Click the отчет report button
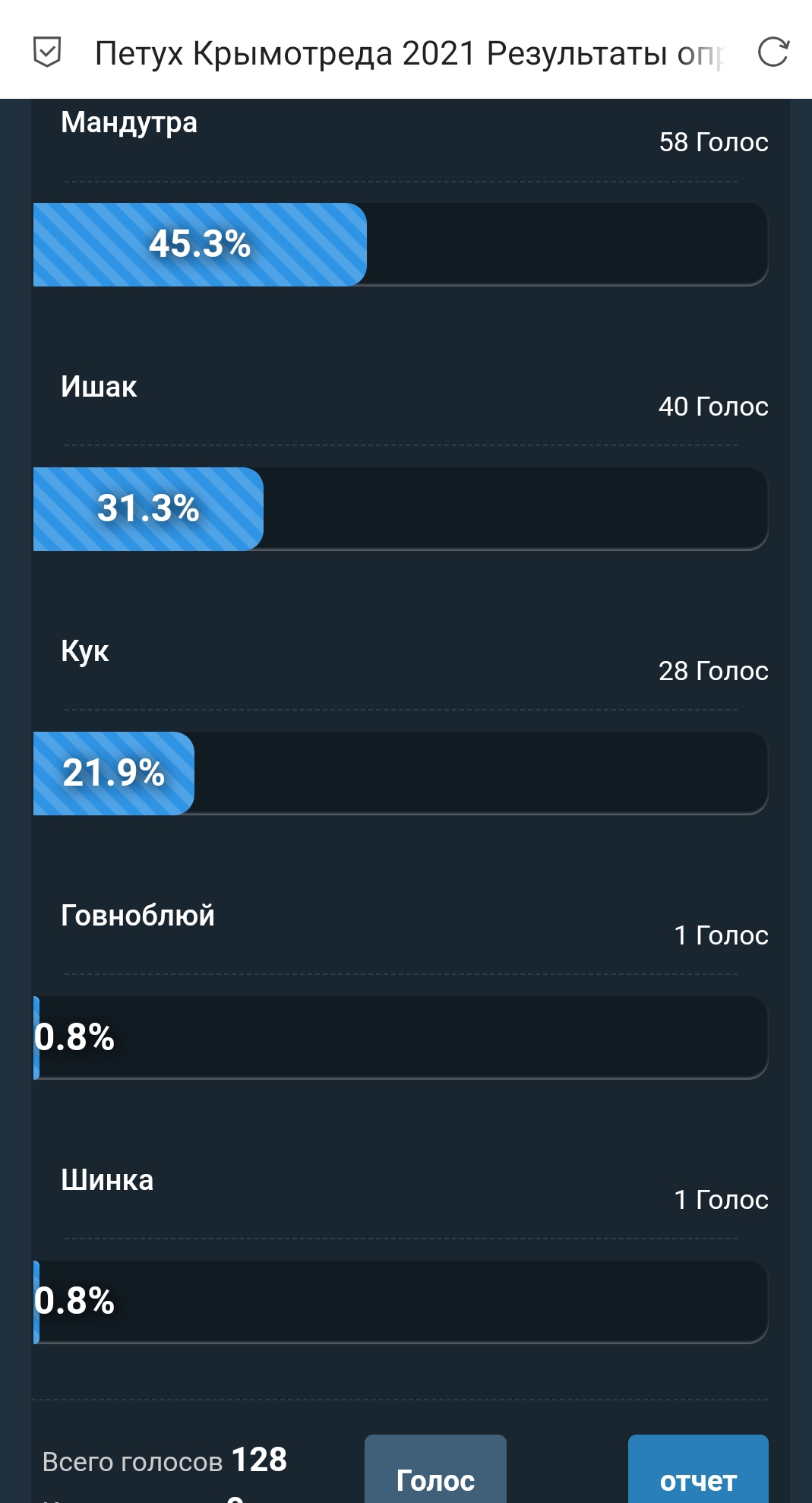Image resolution: width=812 pixels, height=1503 pixels. pyautogui.click(x=698, y=1469)
